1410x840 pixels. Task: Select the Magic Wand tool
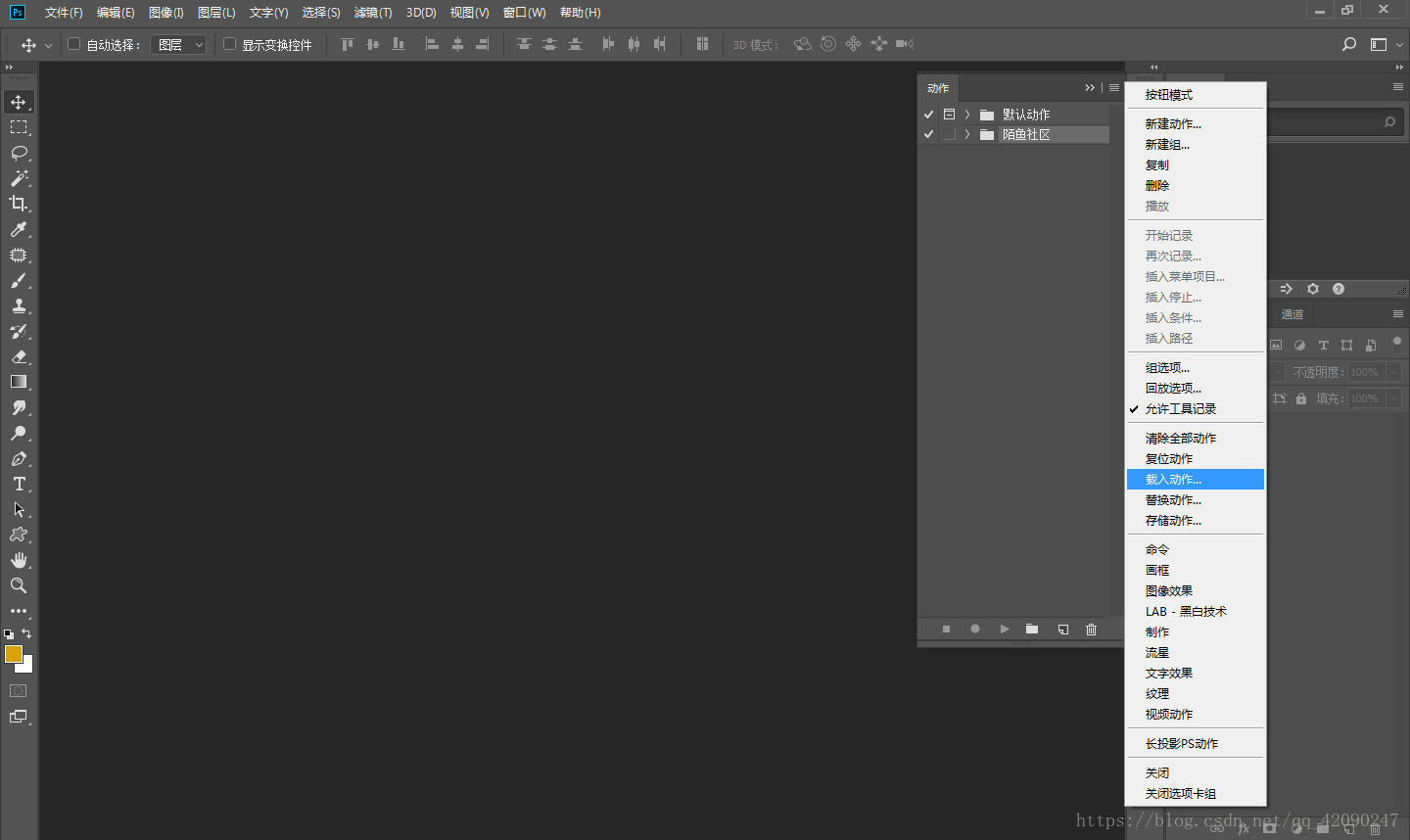click(x=19, y=178)
